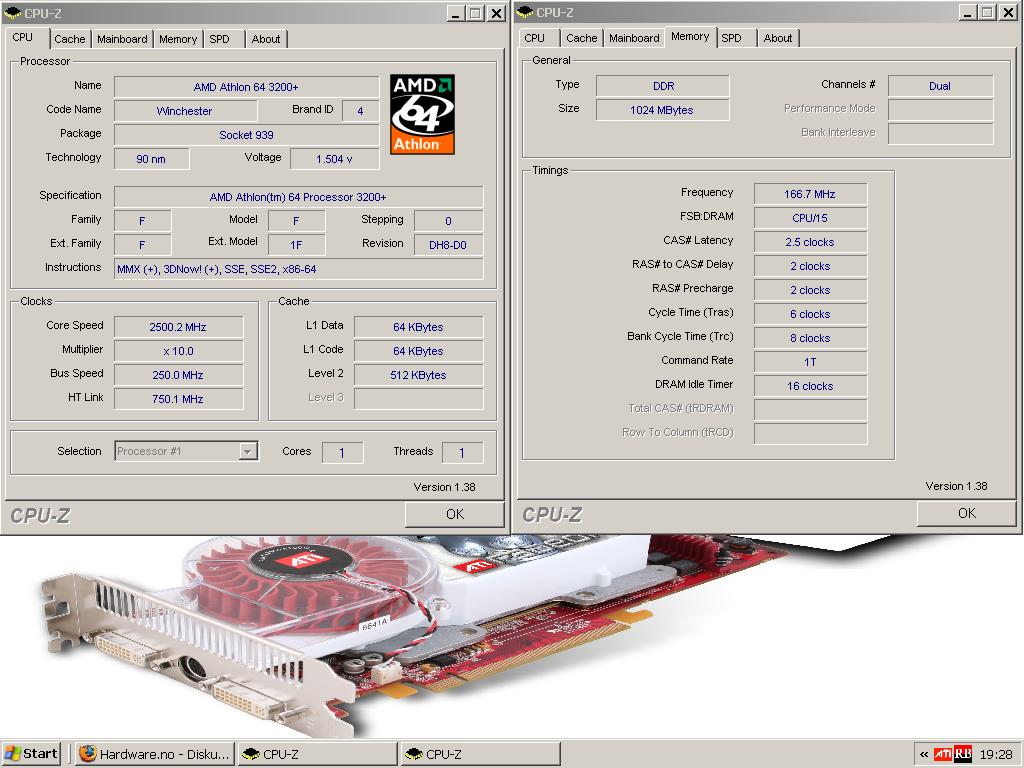Image resolution: width=1024 pixels, height=768 pixels.
Task: Click the Dual channels value
Action: point(940,86)
